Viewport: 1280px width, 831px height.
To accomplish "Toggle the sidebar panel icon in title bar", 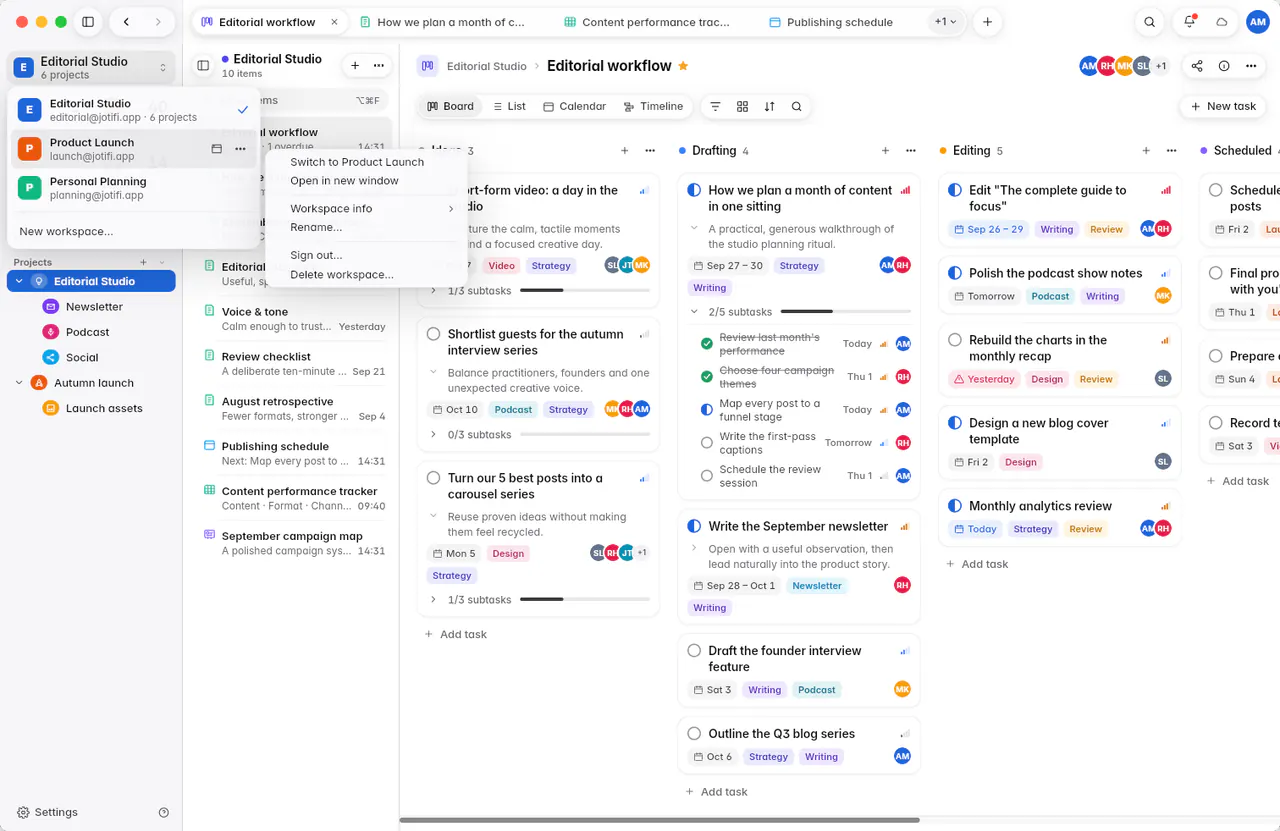I will pos(88,22).
